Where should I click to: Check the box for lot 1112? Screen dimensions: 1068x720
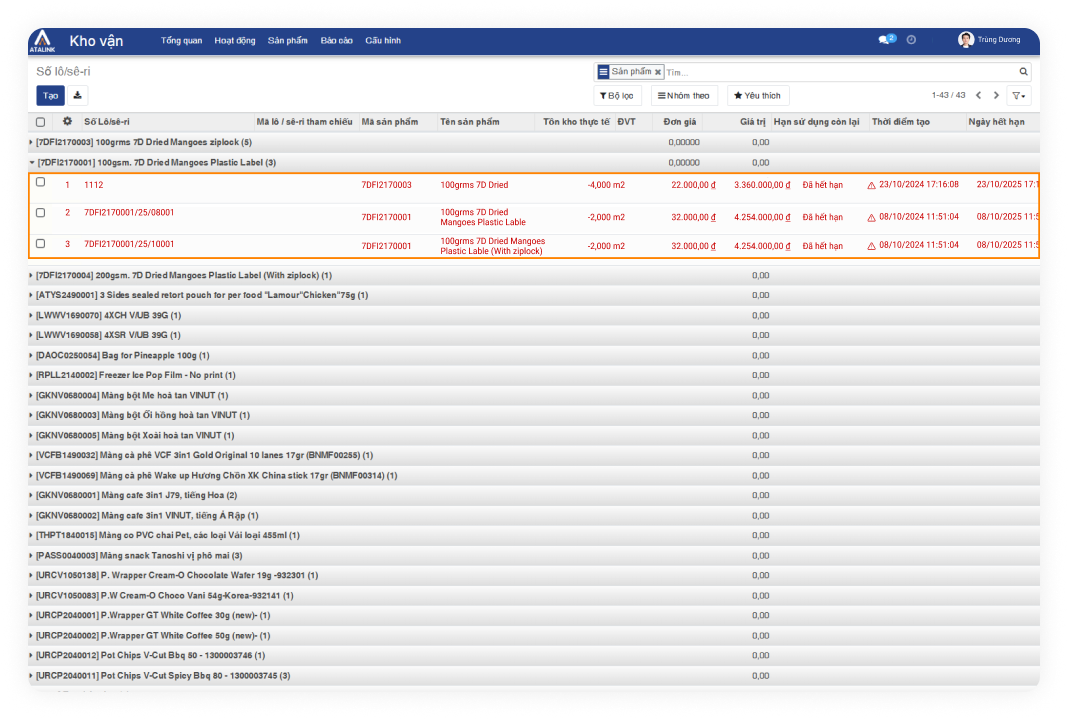tap(41, 182)
